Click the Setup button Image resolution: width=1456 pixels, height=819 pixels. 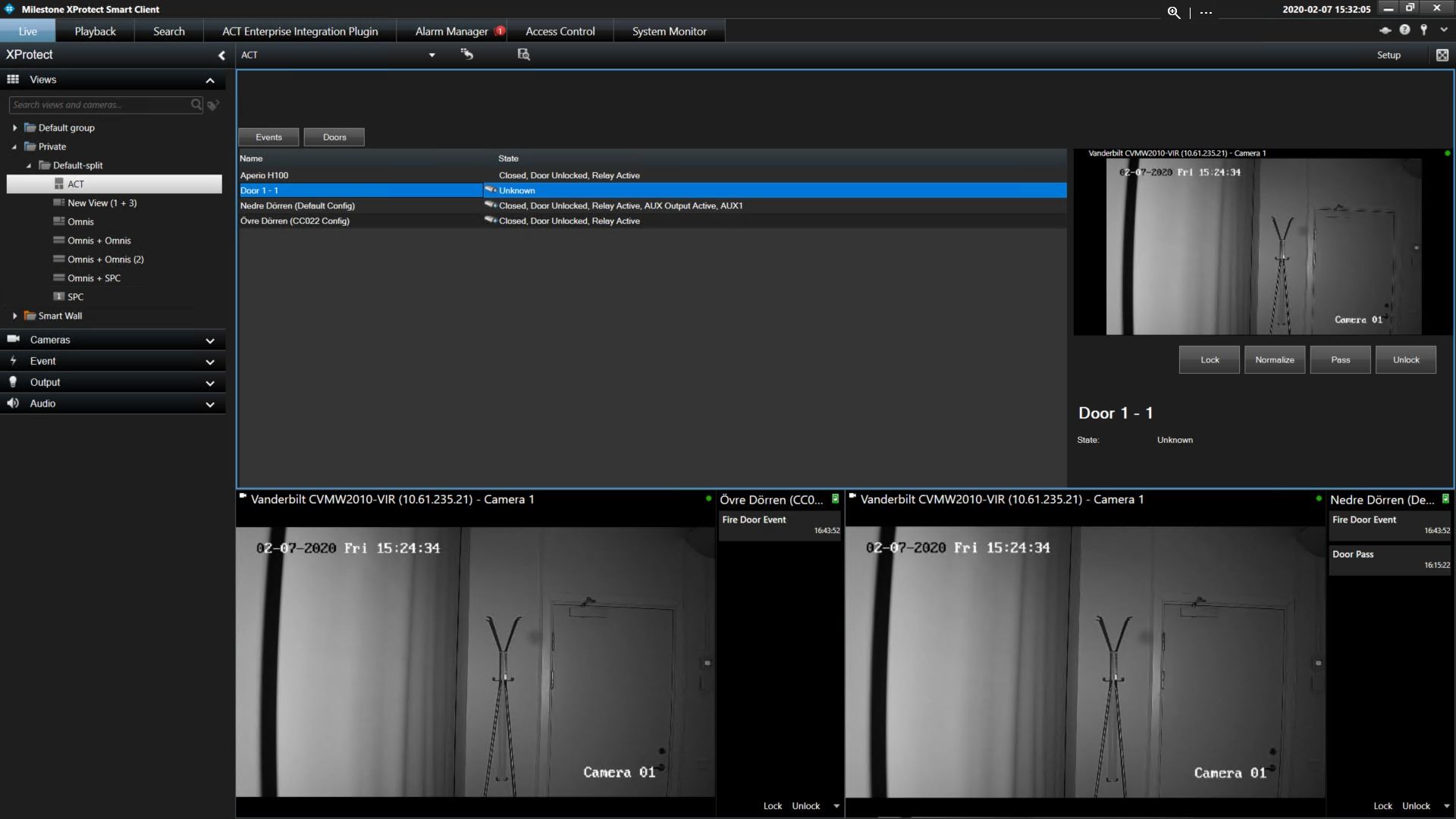tap(1389, 55)
